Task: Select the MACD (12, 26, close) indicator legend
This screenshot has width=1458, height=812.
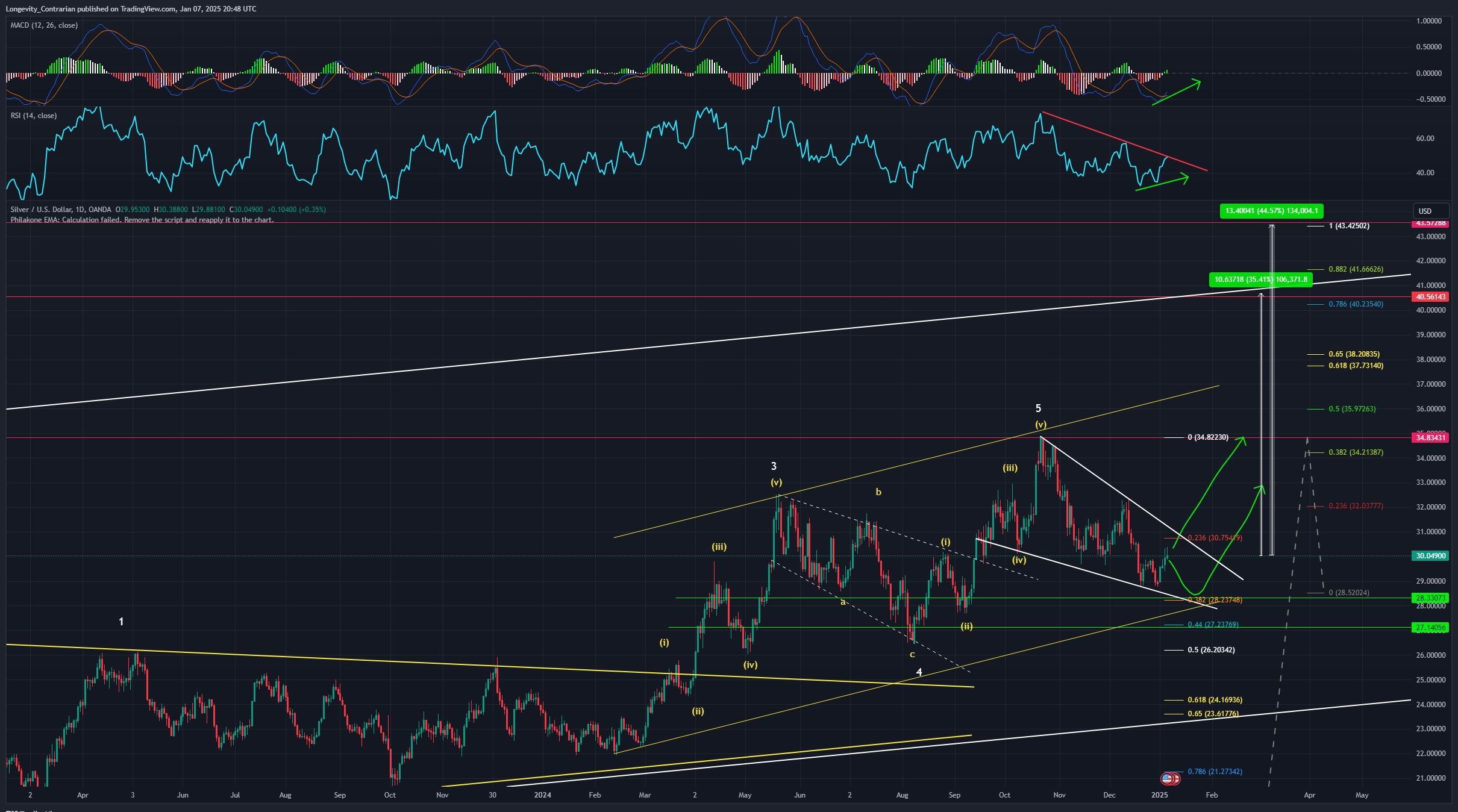Action: [44, 25]
